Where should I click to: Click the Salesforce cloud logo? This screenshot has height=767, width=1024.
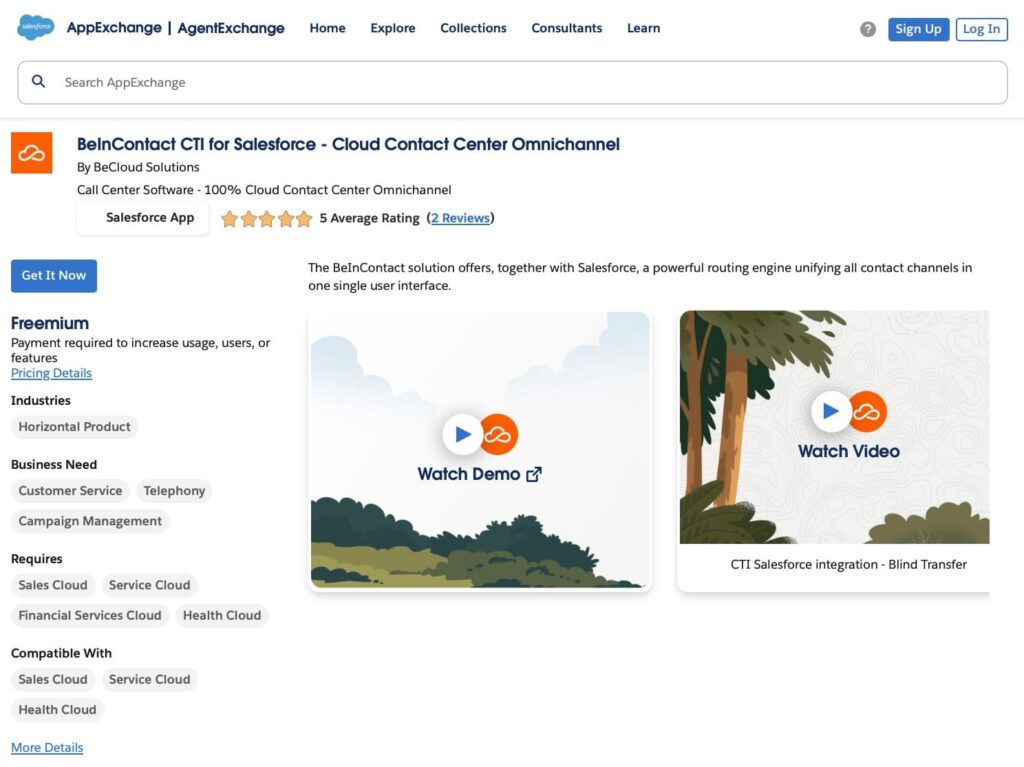click(x=35, y=27)
